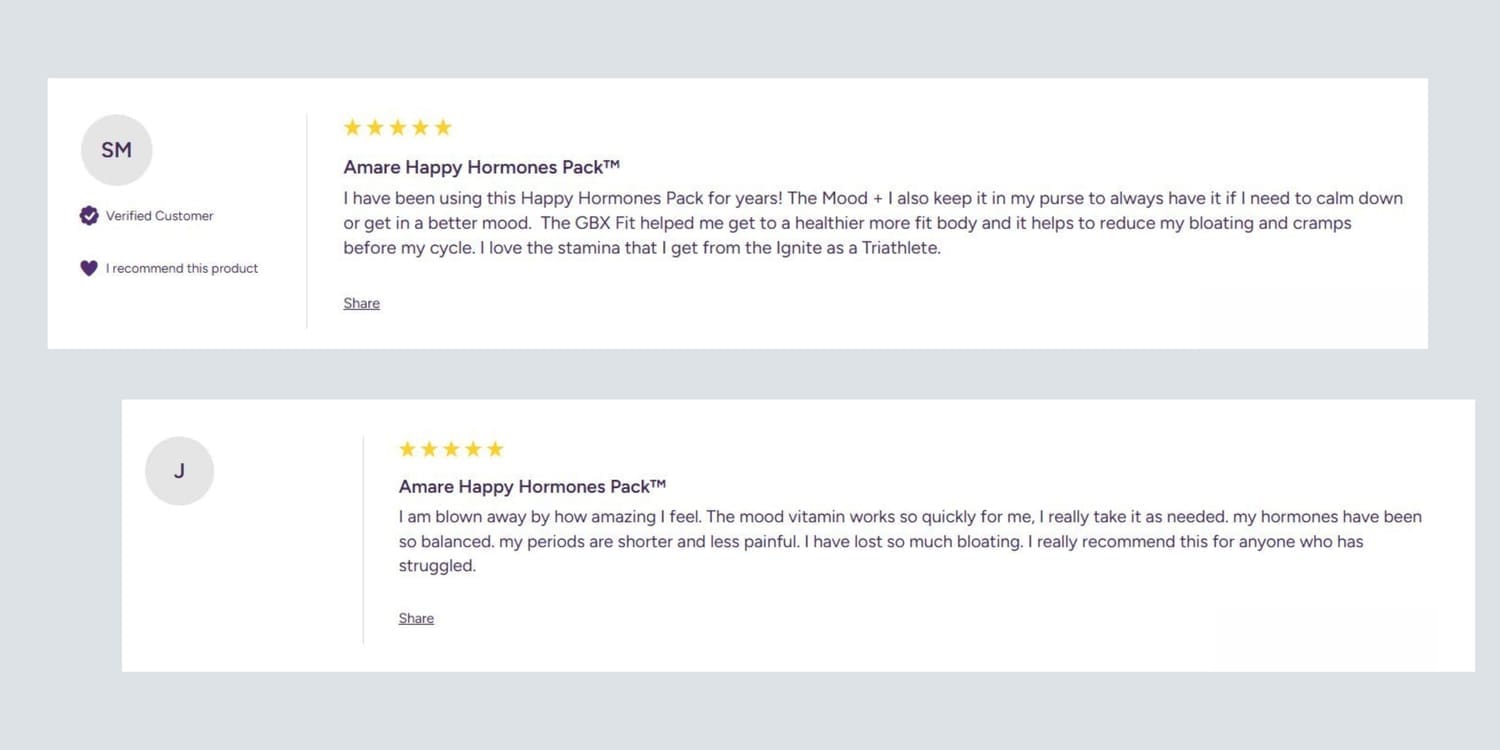Select fifth star in SM's review rating

[x=443, y=127]
